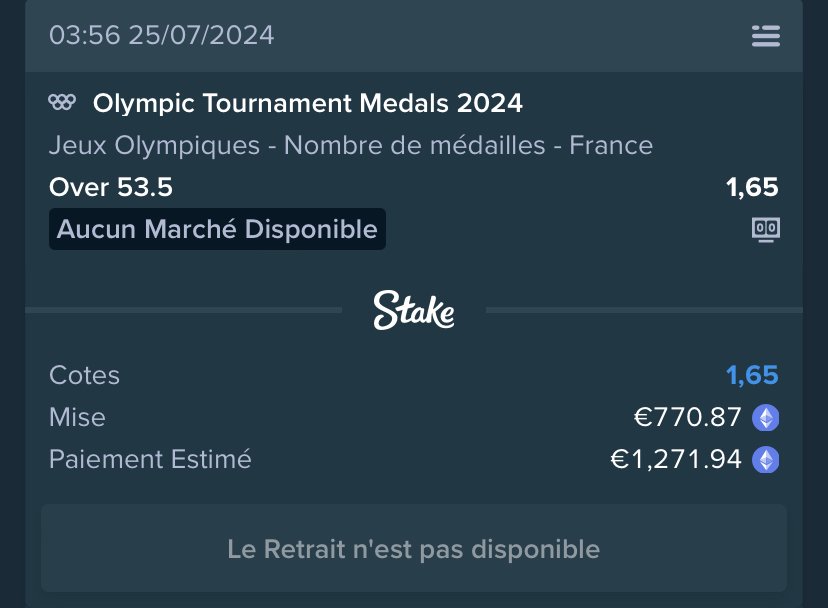Click the Paiement Estimé label
The width and height of the screenshot is (828, 608).
(x=150, y=459)
